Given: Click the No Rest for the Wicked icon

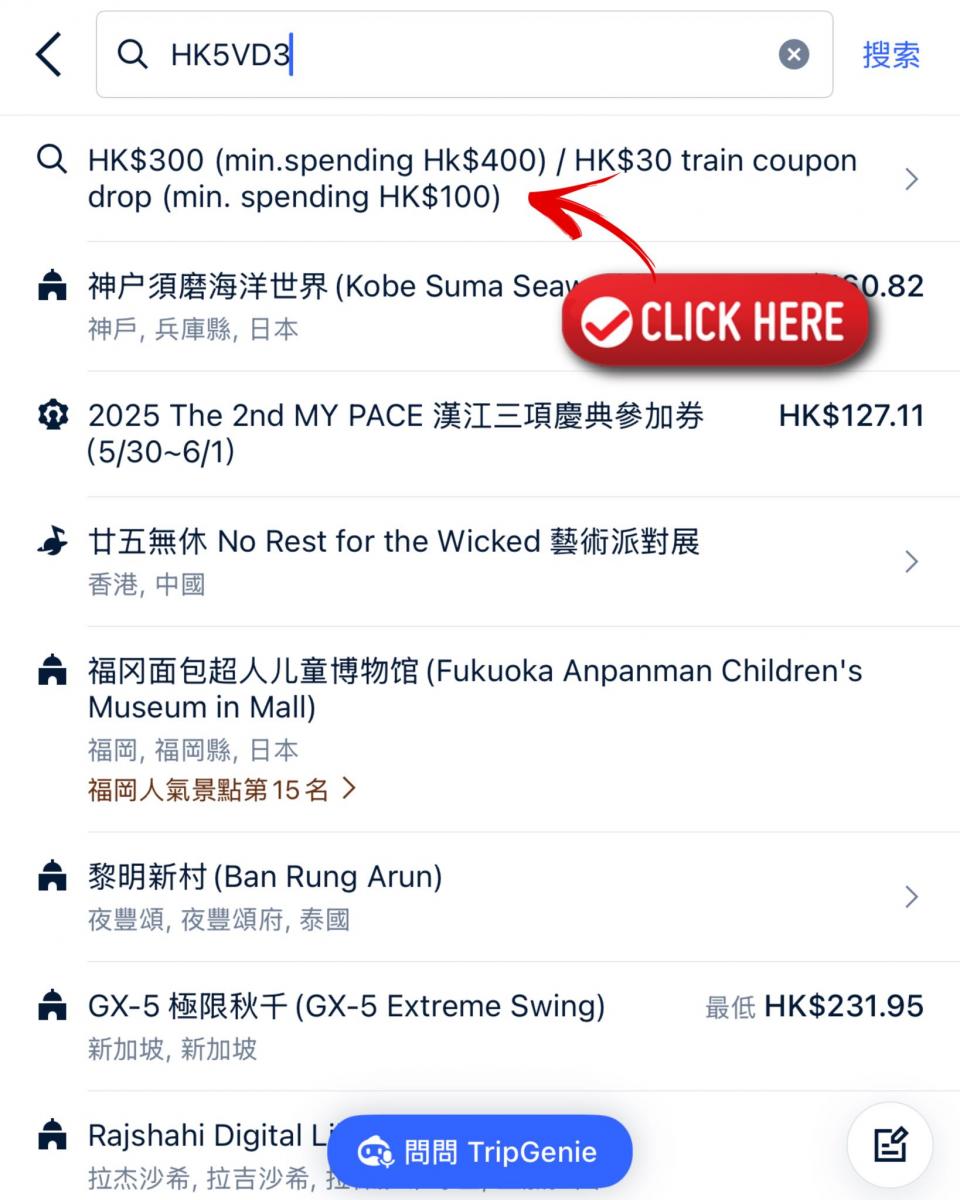Looking at the screenshot, I should pos(52,542).
